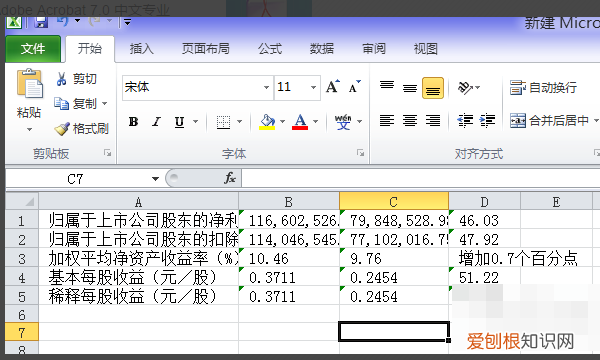Open the Customize Quick Access Toolbar dropdown
The image size is (600, 360).
tap(127, 22)
